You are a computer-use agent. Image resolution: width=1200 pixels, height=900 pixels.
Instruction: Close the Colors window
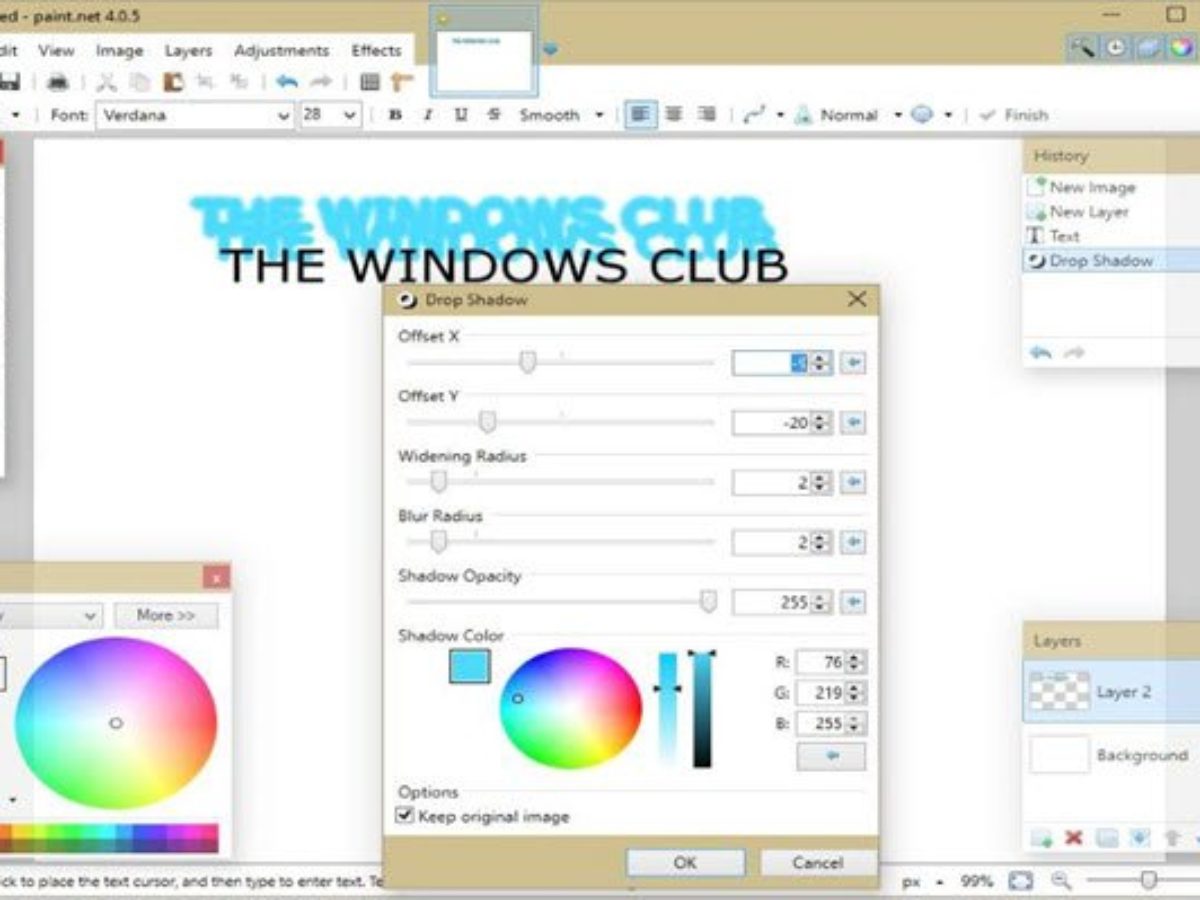(216, 577)
